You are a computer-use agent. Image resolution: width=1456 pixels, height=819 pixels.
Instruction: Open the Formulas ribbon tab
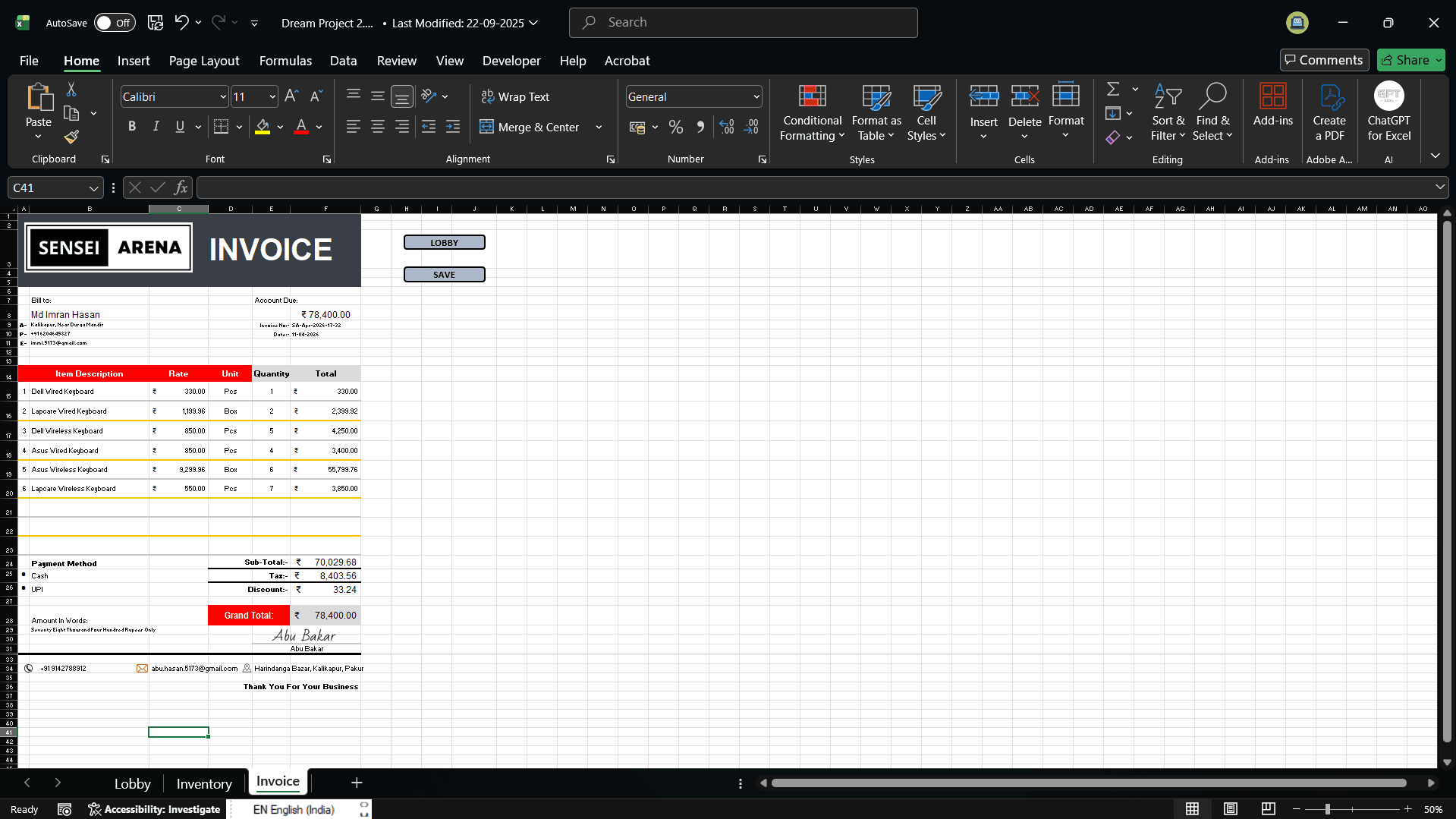[x=285, y=61]
